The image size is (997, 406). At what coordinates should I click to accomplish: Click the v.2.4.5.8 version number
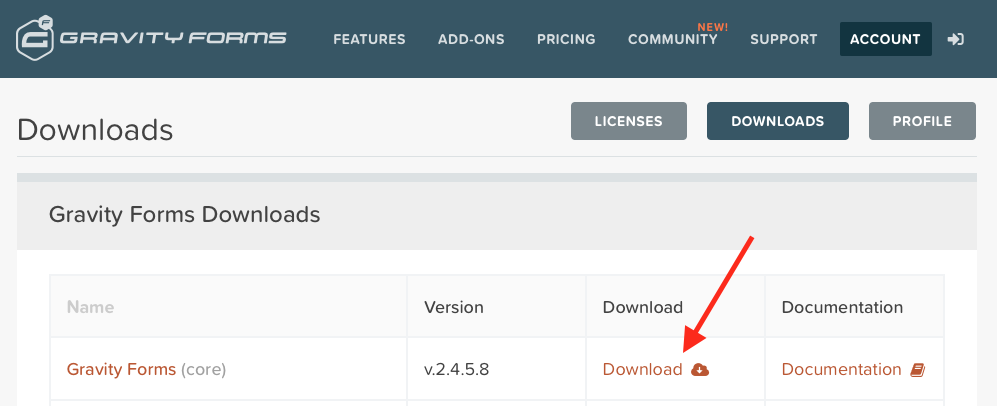coord(456,369)
